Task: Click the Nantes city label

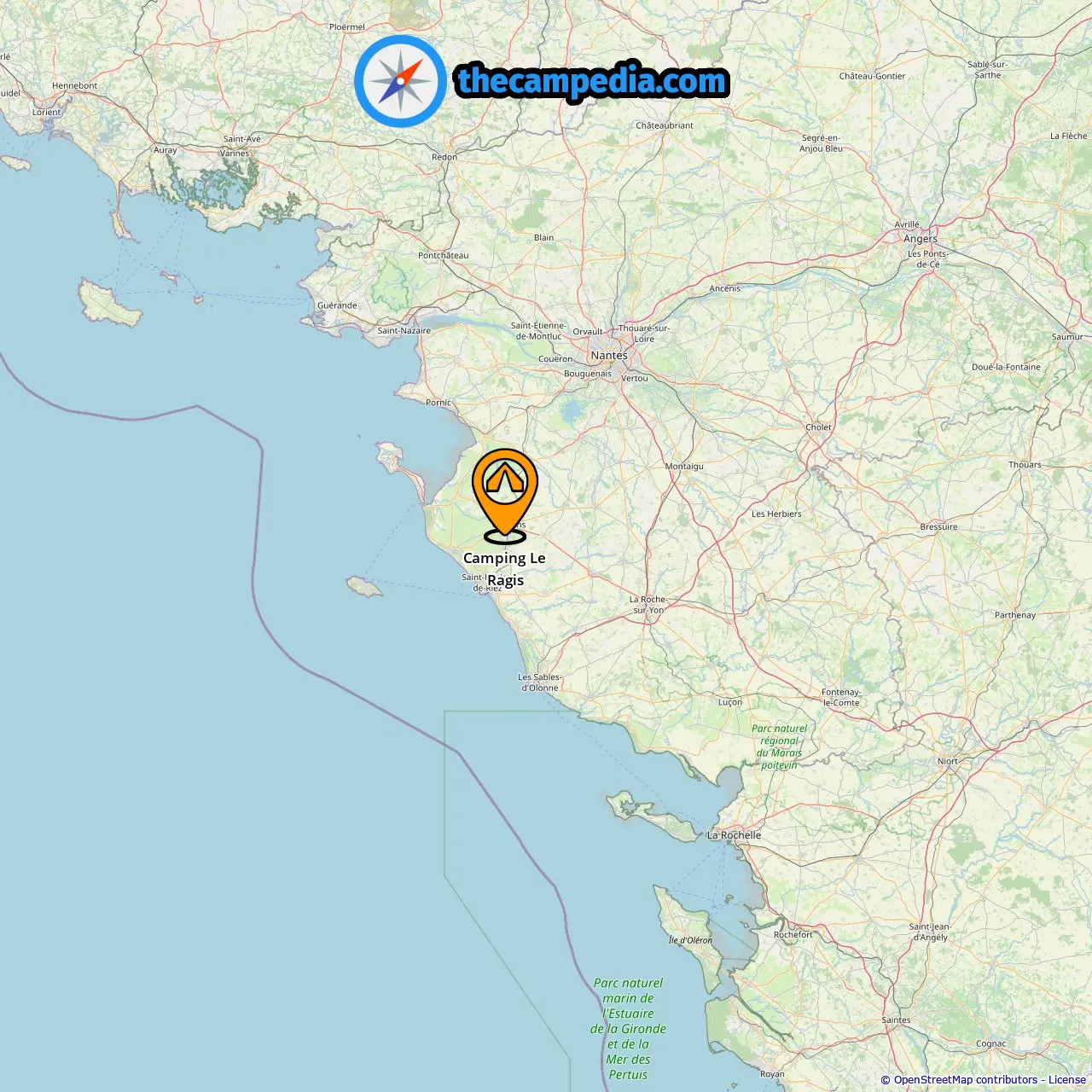Action: click(x=609, y=355)
